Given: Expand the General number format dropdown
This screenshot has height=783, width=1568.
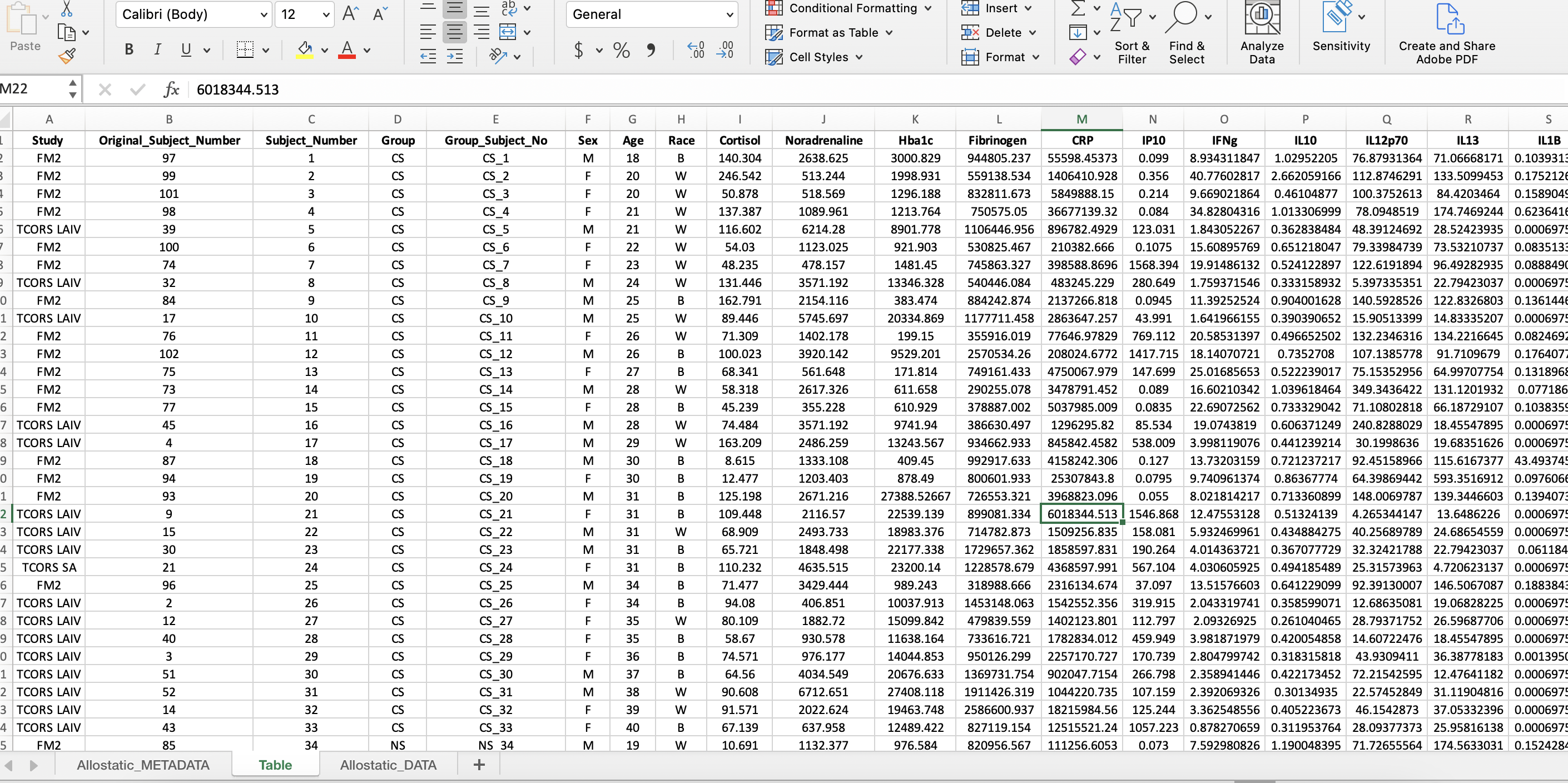Looking at the screenshot, I should [729, 14].
